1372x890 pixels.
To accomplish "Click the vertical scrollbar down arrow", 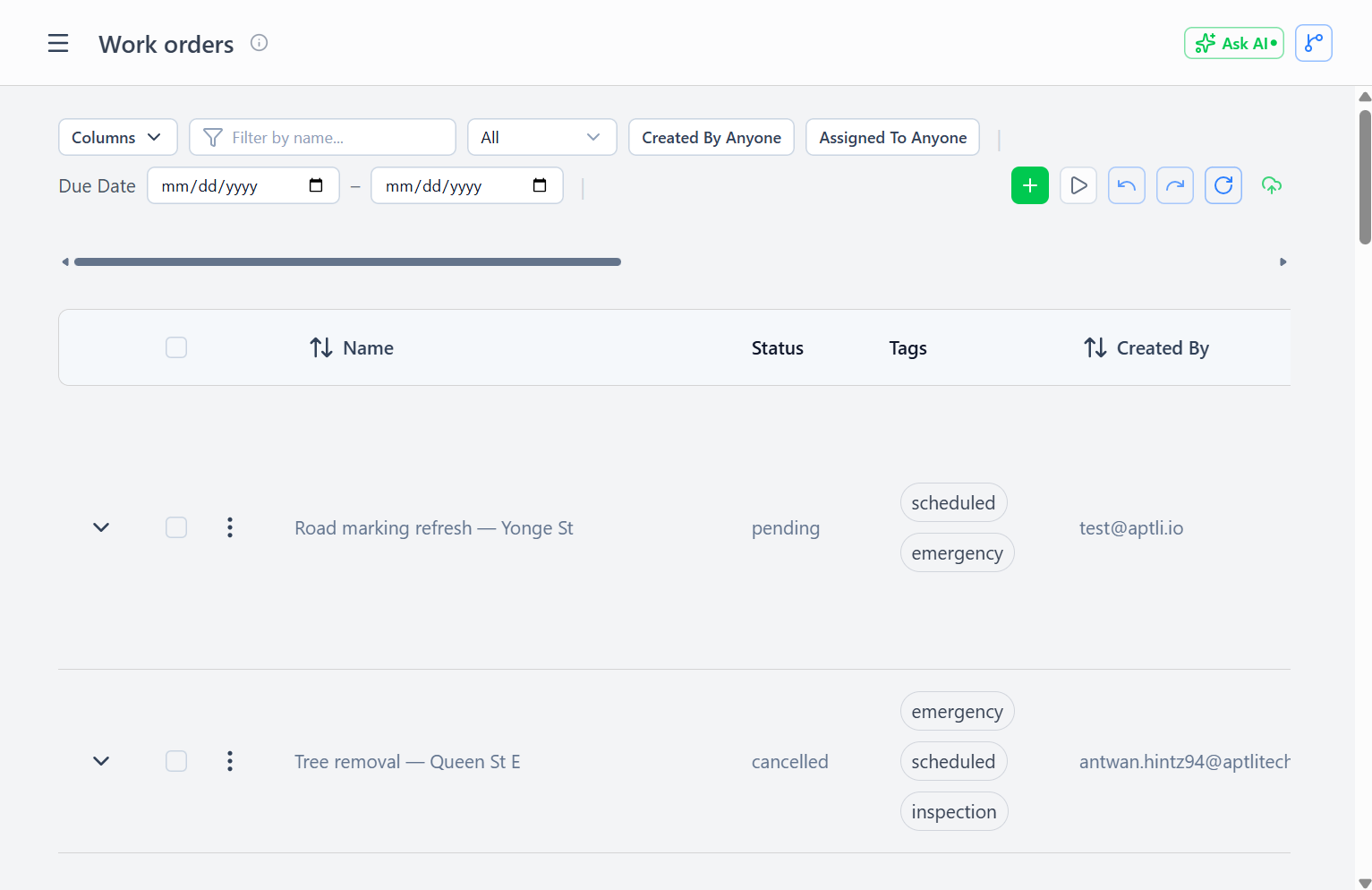I will pyautogui.click(x=1365, y=883).
